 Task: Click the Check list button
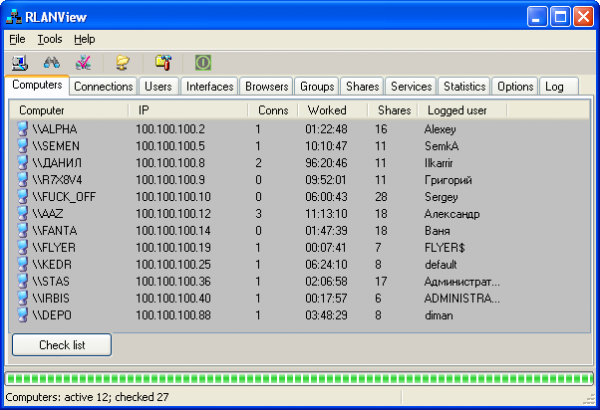click(62, 345)
